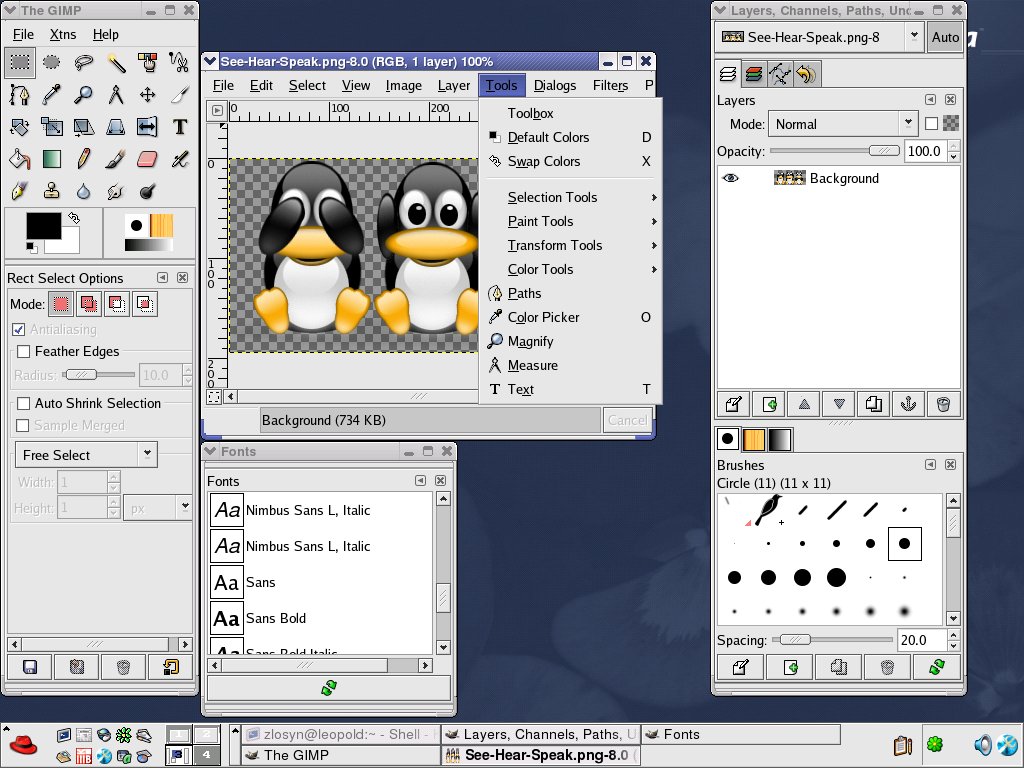
Task: Open the Filters menu in image window
Action: click(x=610, y=86)
